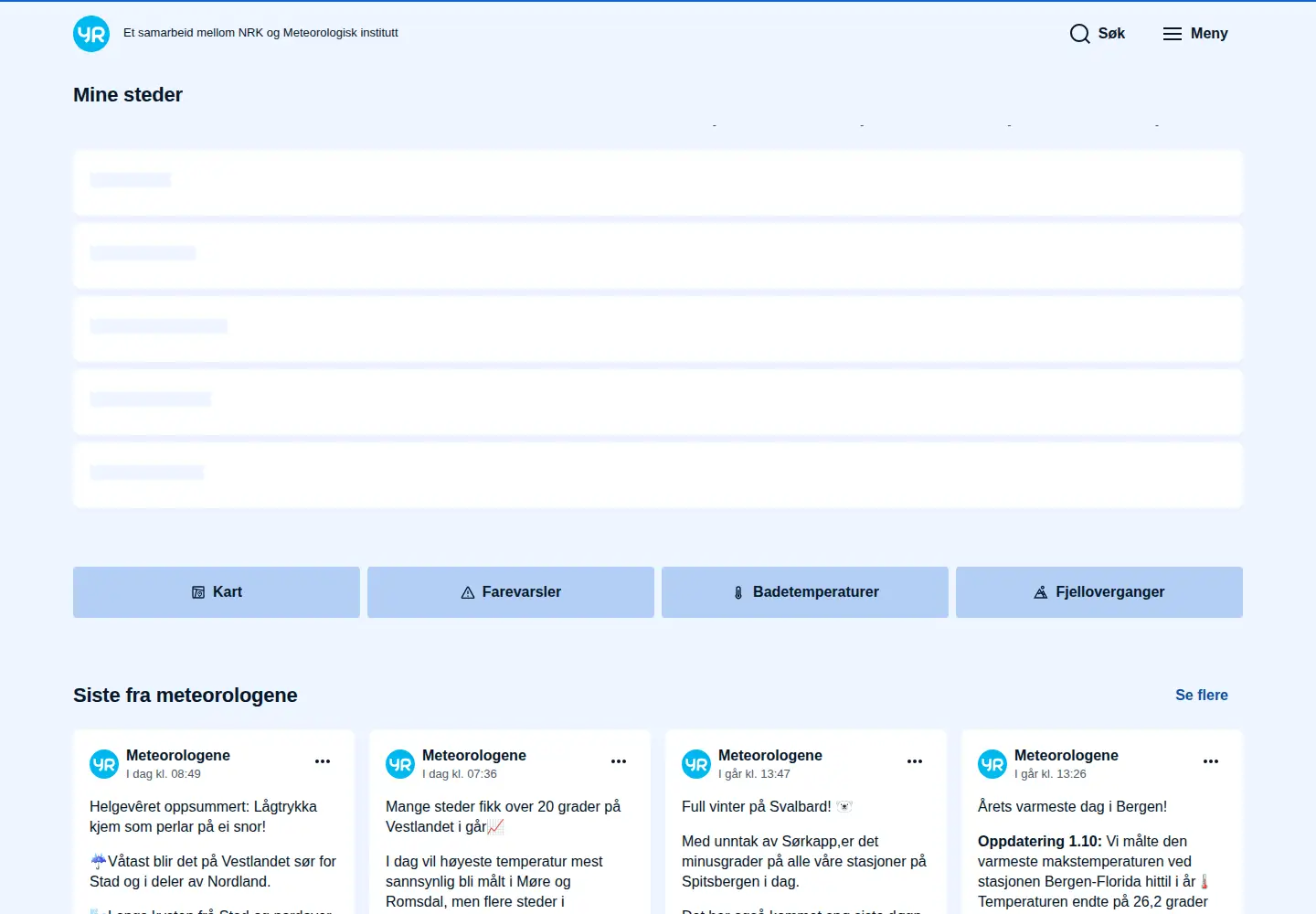Open the Søk label in header
The width and height of the screenshot is (1316, 914).
[x=1111, y=34]
